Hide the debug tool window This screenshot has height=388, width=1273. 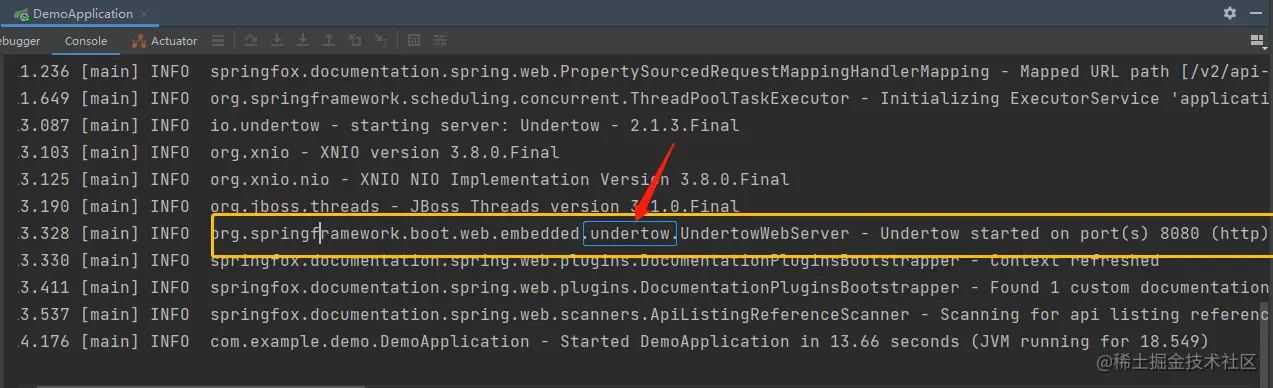1256,13
